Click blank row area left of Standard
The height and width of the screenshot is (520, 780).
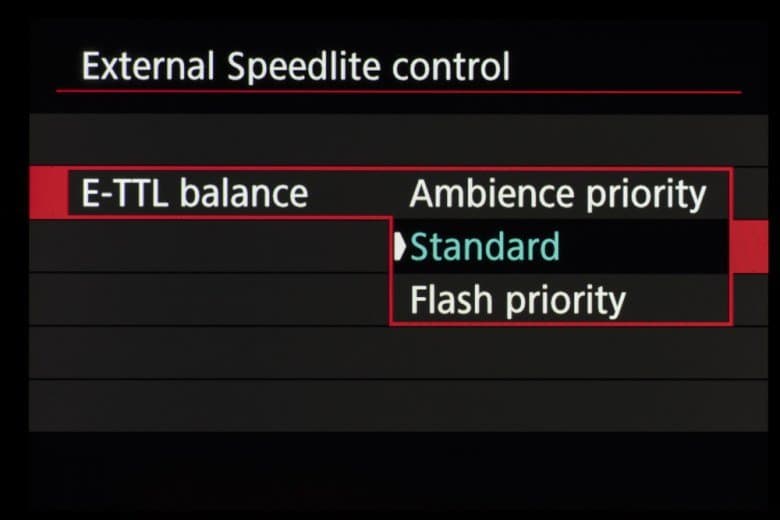tap(210, 247)
